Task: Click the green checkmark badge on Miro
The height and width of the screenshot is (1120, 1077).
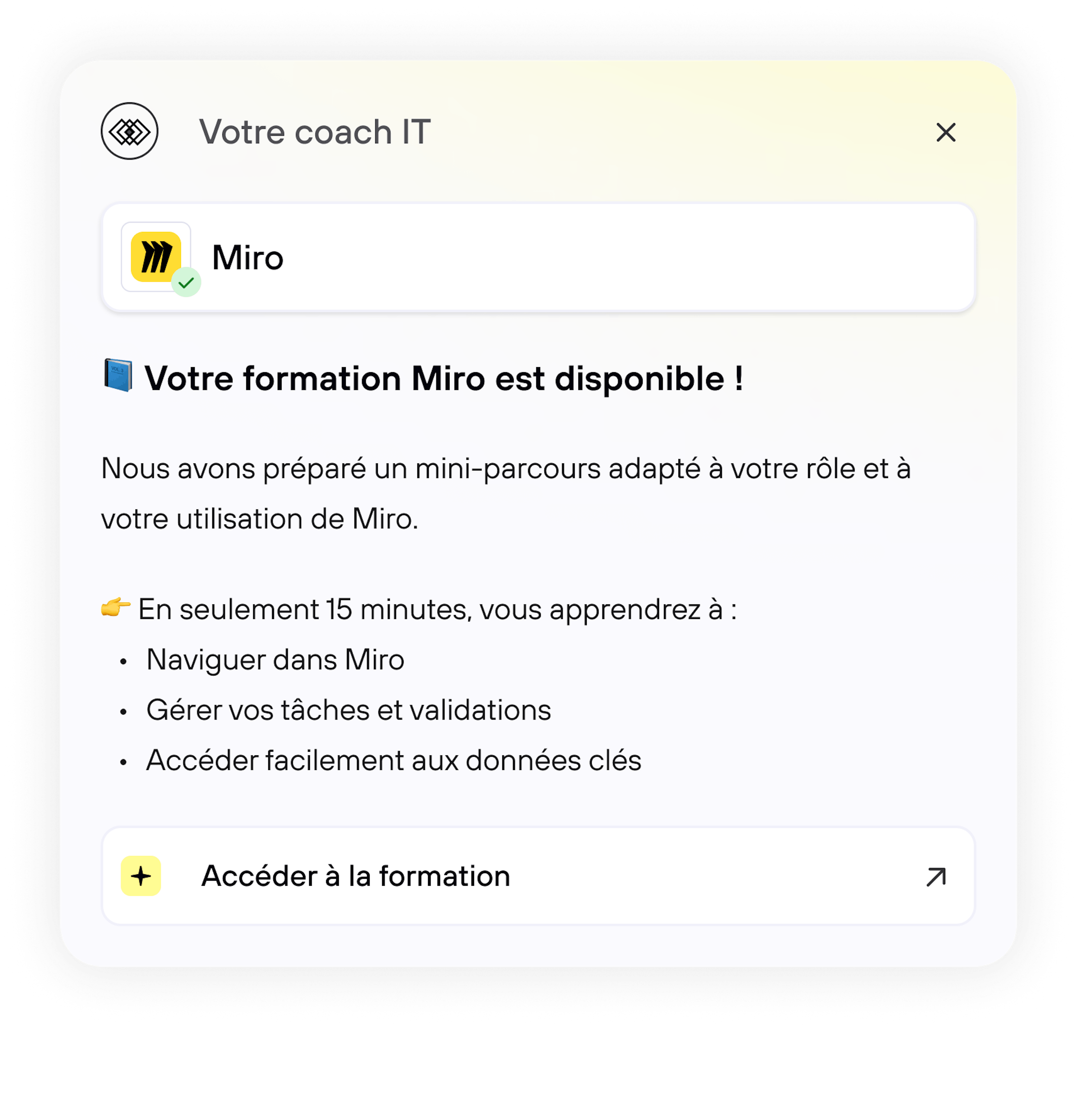Action: pyautogui.click(x=186, y=282)
